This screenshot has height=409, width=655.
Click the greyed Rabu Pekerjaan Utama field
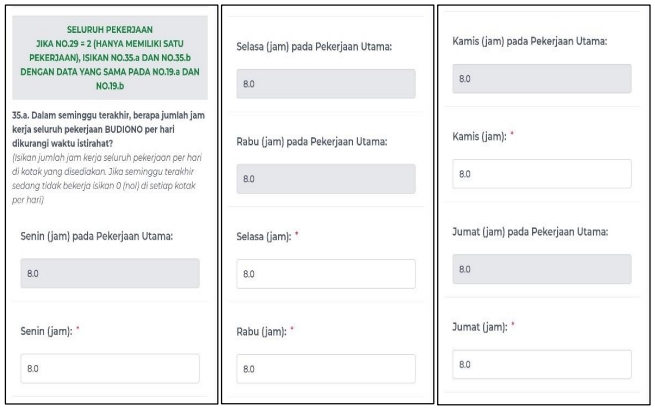pyautogui.click(x=326, y=180)
